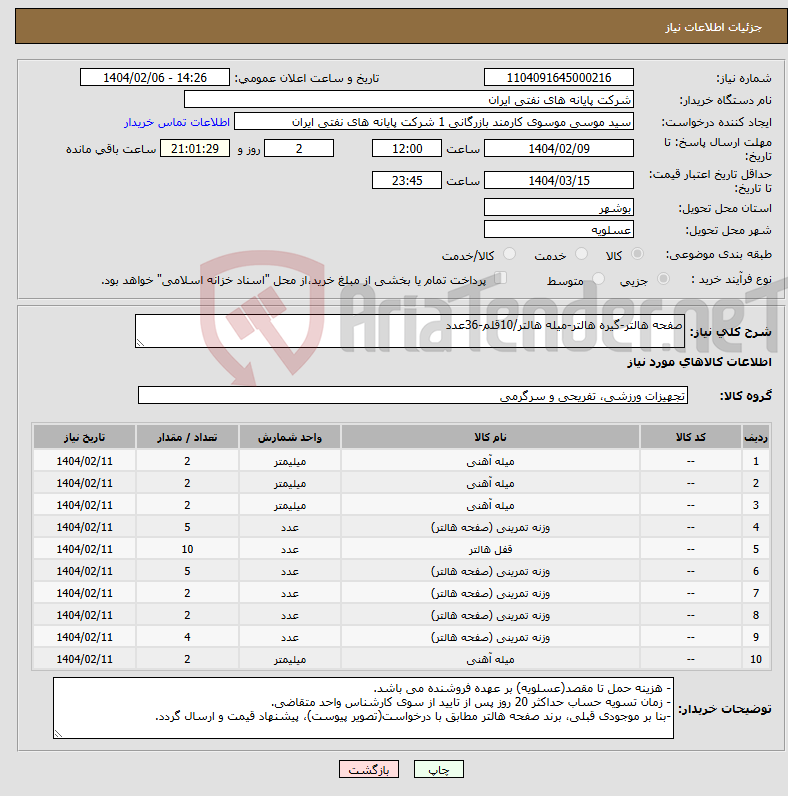Click the کد کالا column header
This screenshot has width=788, height=796.
tap(691, 437)
